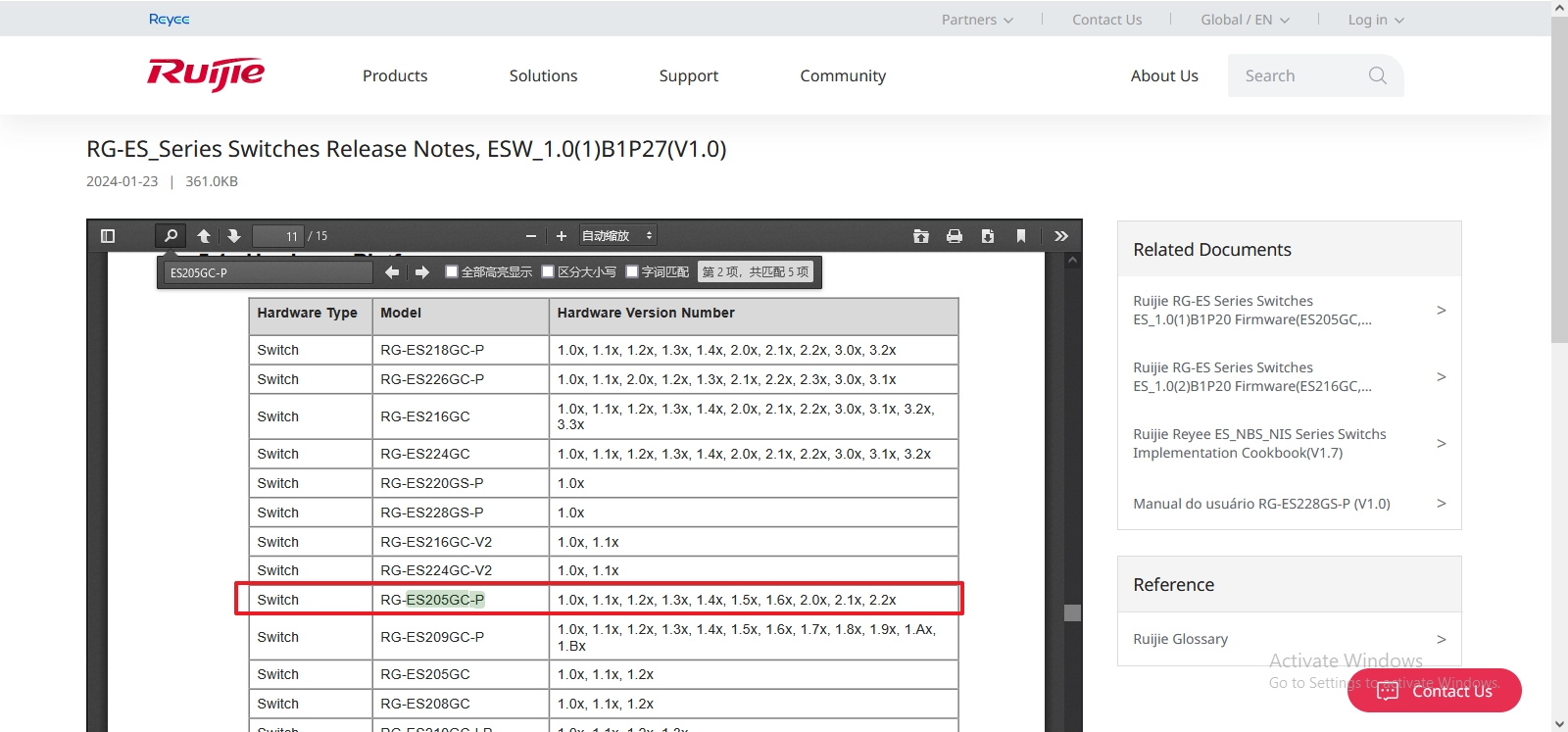This screenshot has width=1568, height=732.
Task: Enable the 全部高亮显示 highlight-all checkbox
Action: click(x=452, y=272)
